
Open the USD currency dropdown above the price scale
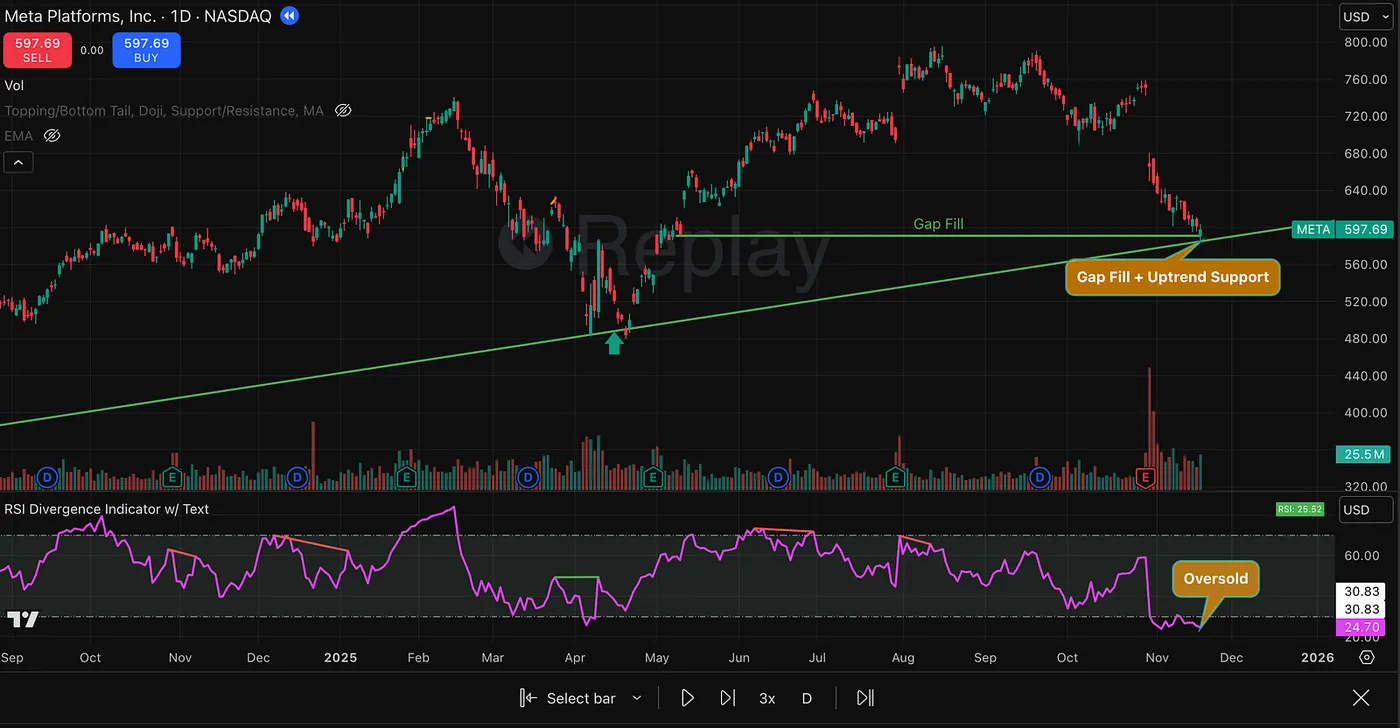coord(1364,16)
